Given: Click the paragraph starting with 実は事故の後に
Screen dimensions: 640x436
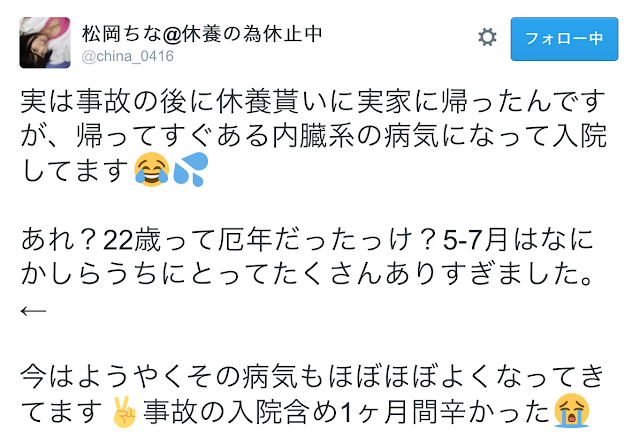Looking at the screenshot, I should (x=313, y=136).
